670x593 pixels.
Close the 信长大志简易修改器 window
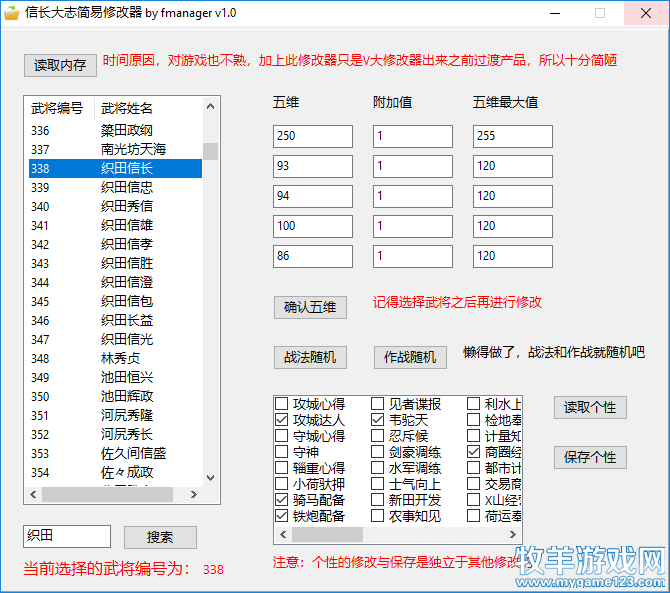[646, 13]
